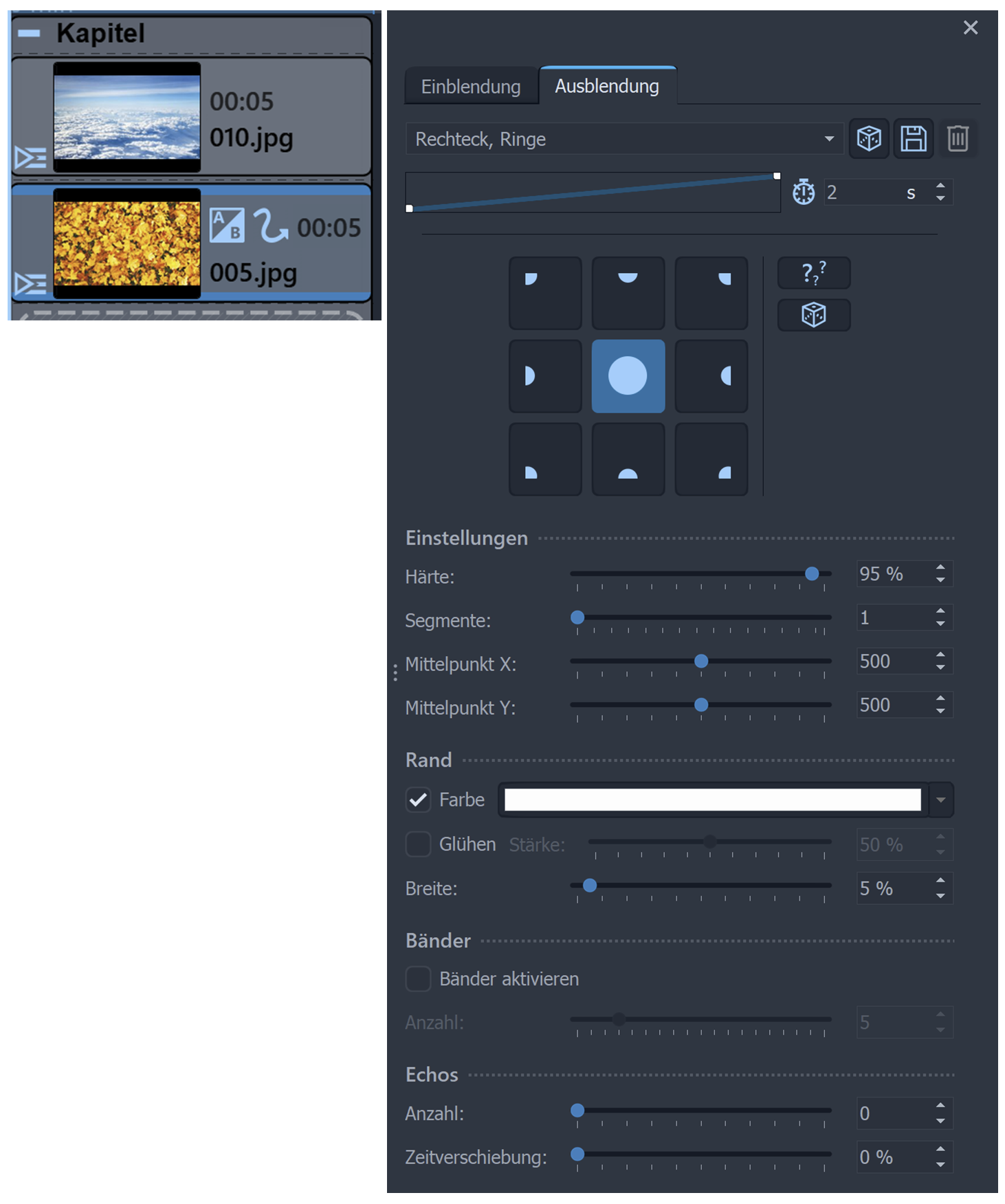Click the question marks random position button
The width and height of the screenshot is (1005, 1204).
coord(813,273)
